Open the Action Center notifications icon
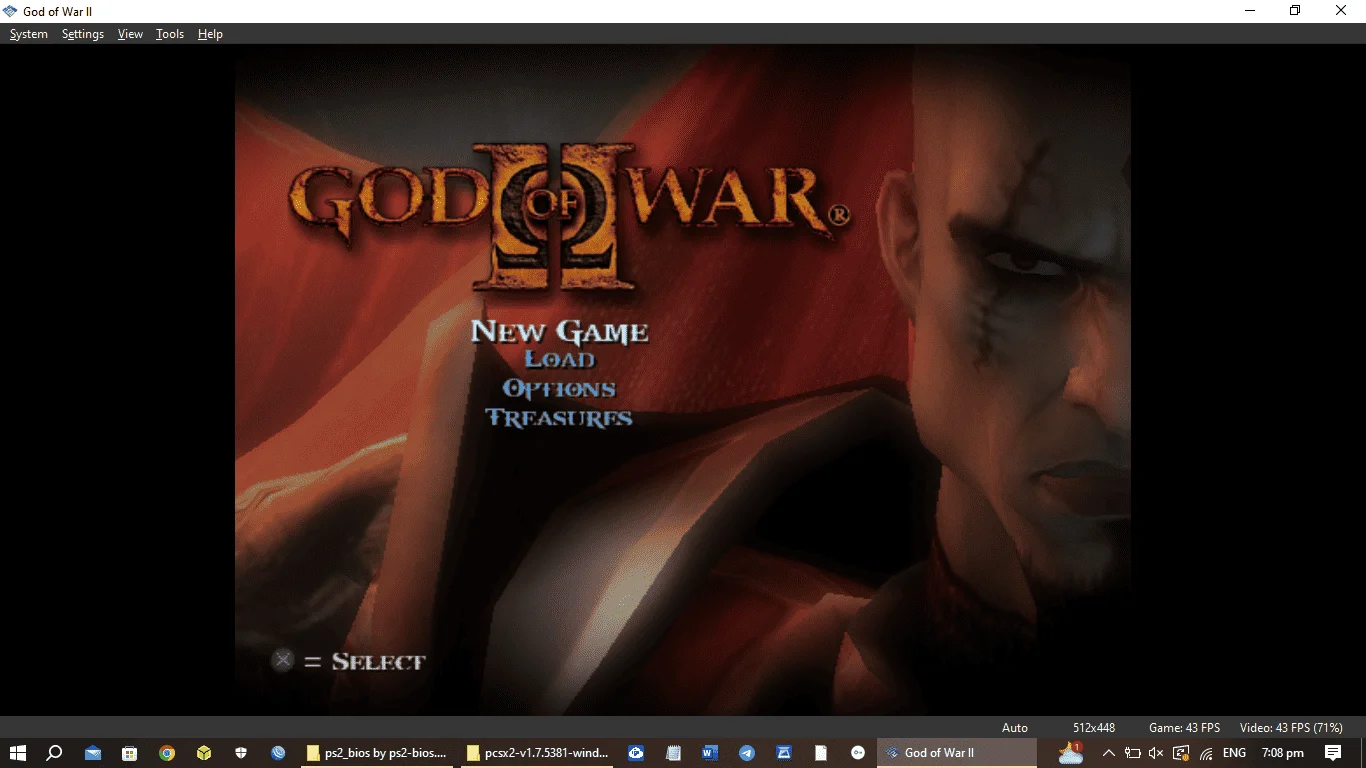 [x=1333, y=753]
